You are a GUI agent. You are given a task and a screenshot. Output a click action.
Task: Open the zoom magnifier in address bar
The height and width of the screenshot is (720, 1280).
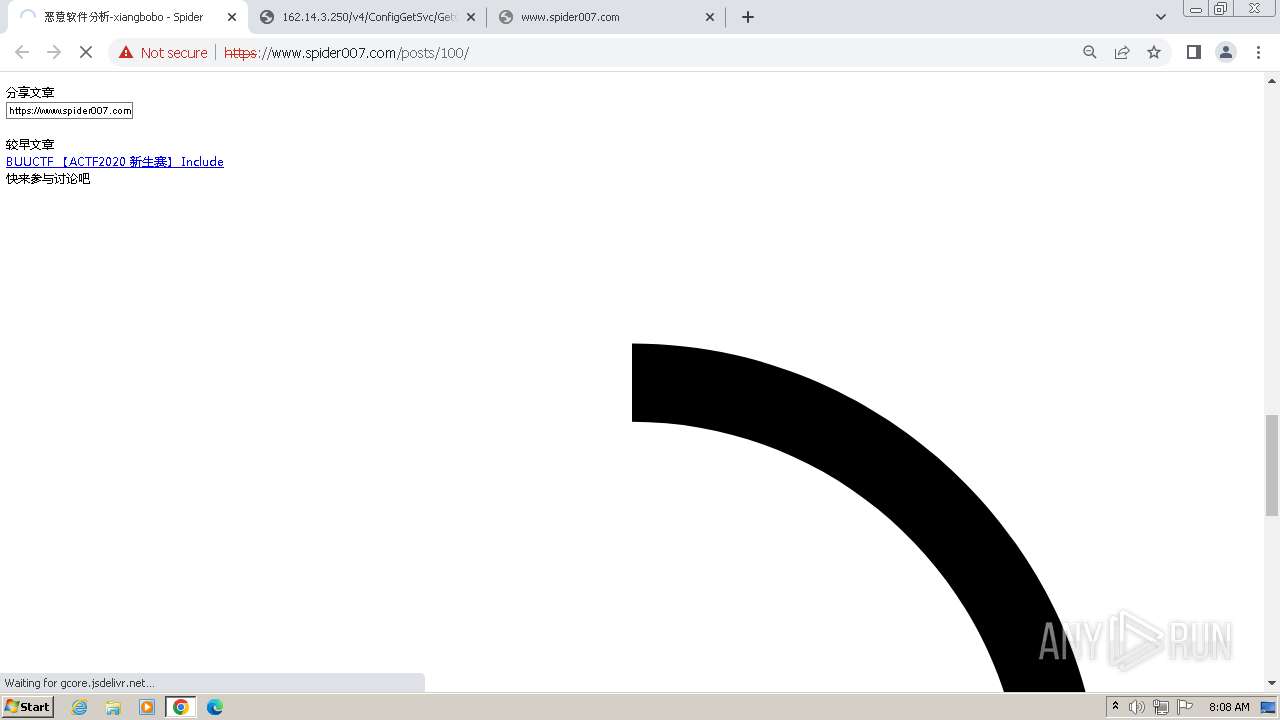1090,52
